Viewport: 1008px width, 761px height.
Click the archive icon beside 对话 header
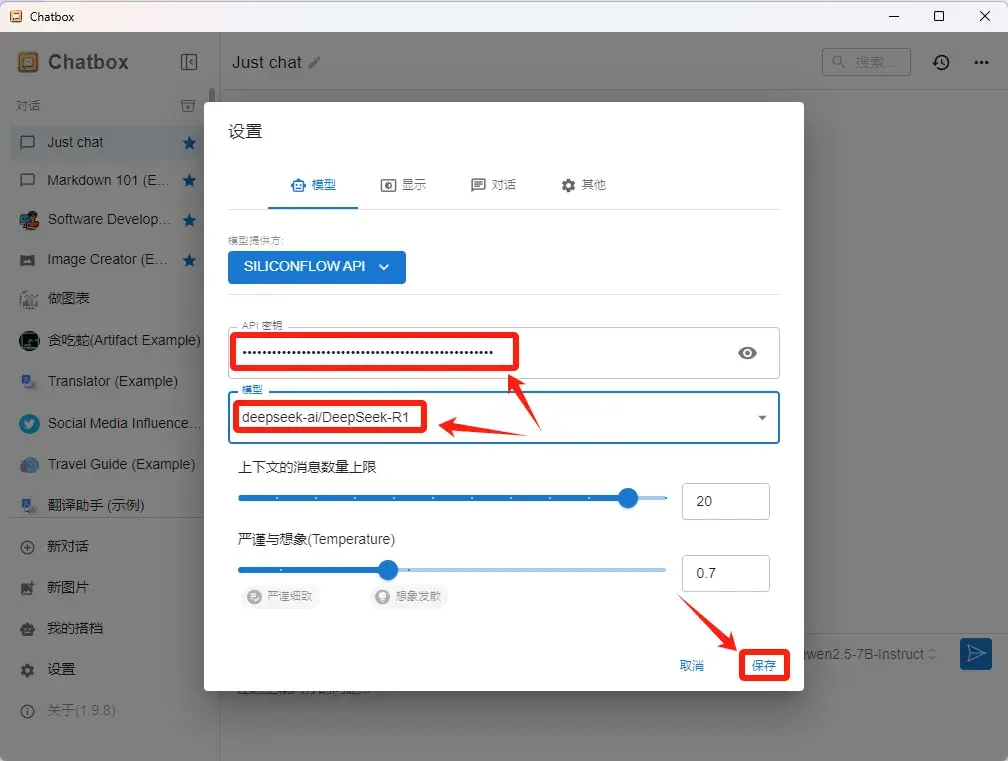point(188,105)
